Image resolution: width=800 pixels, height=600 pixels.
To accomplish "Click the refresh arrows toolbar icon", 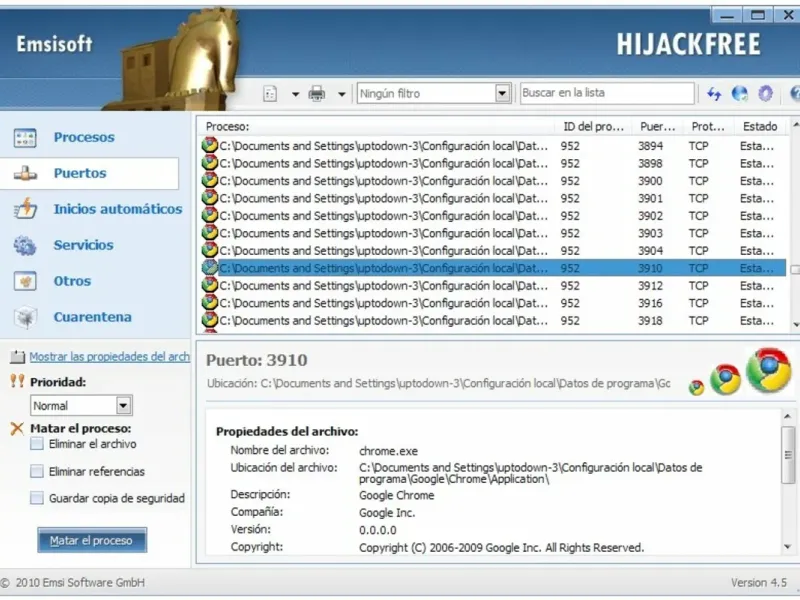I will pyautogui.click(x=714, y=94).
